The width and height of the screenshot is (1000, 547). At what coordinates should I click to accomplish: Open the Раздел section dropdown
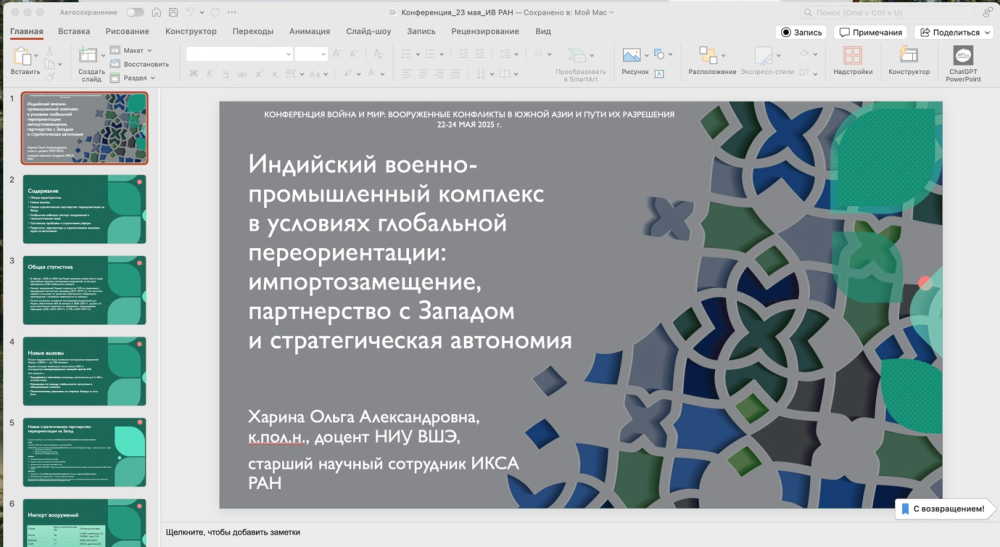coord(133,78)
